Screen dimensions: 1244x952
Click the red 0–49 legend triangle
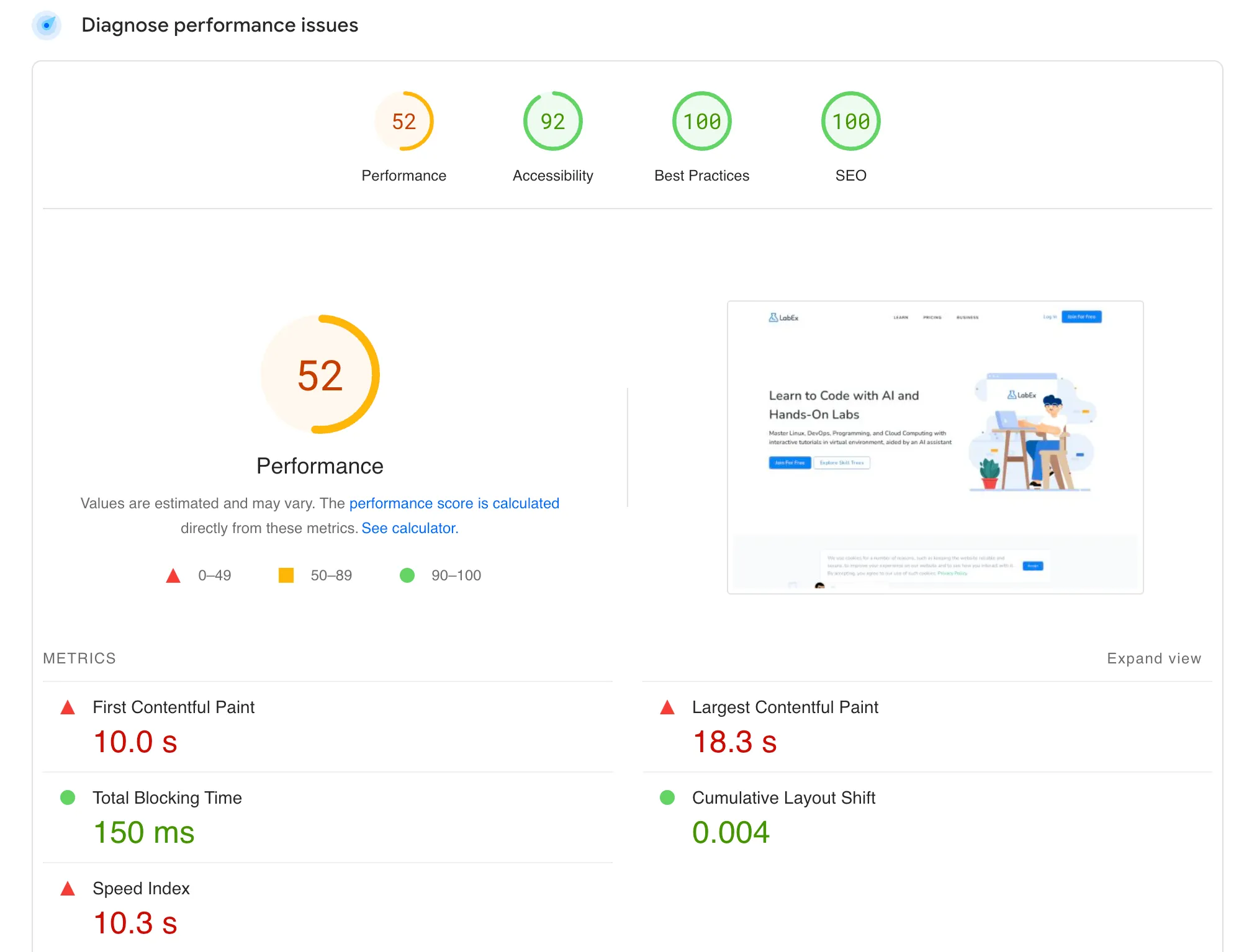tap(173, 575)
